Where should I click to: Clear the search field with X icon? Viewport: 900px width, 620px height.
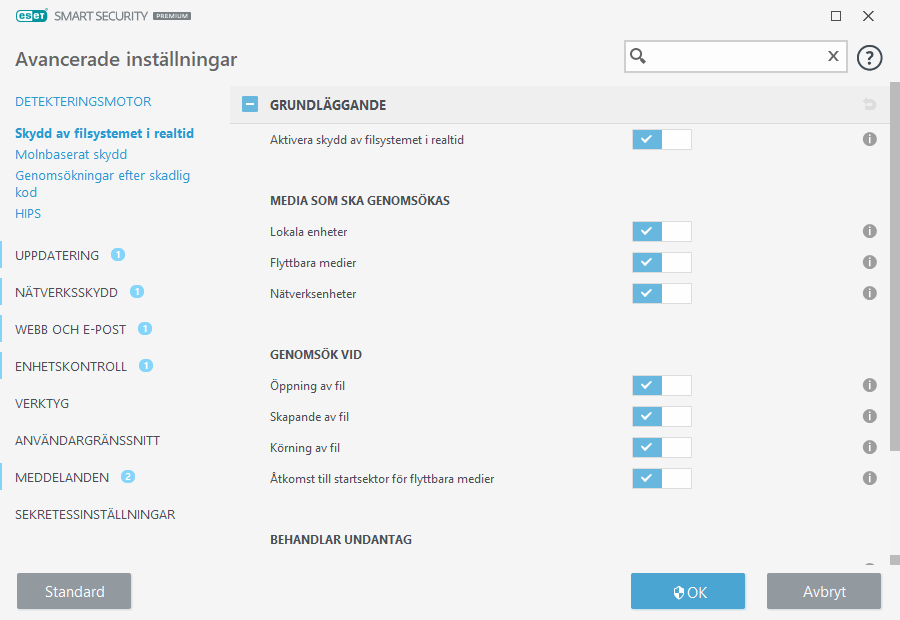(x=832, y=57)
